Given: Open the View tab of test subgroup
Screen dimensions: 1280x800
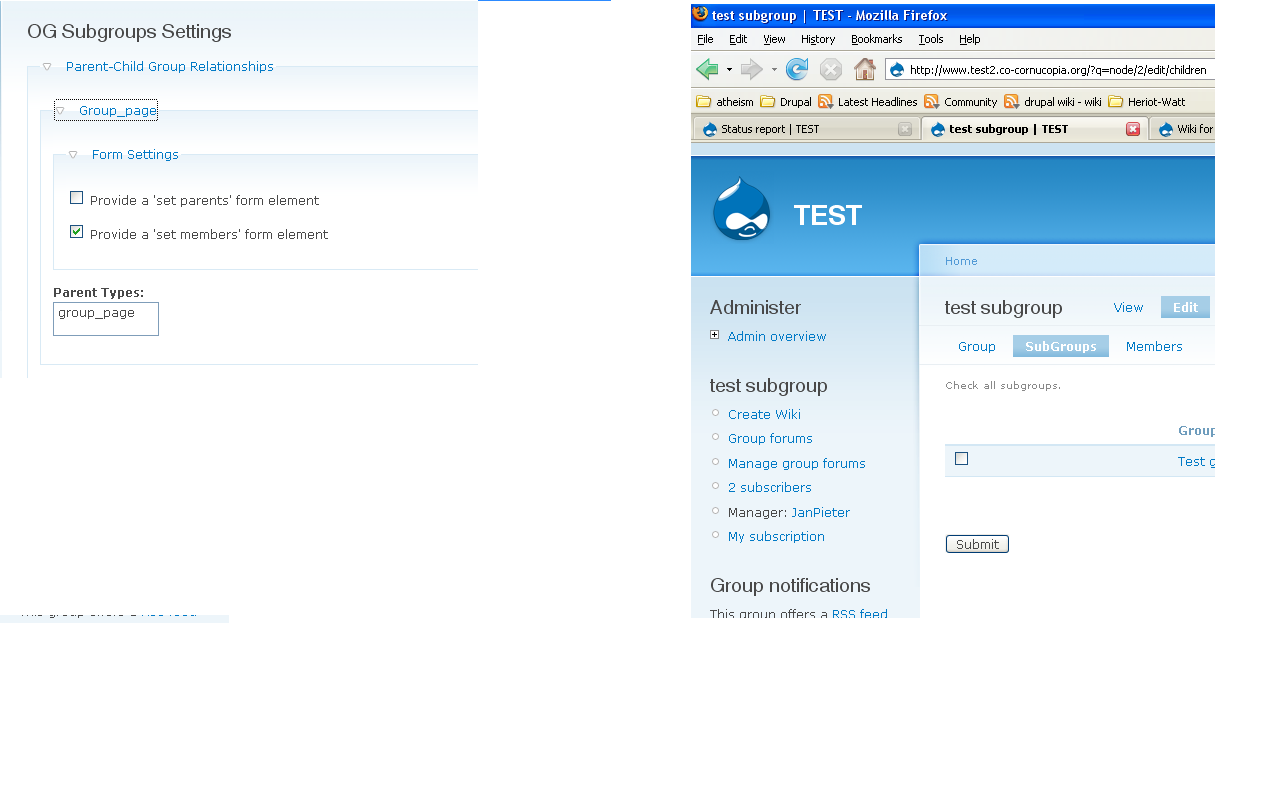Looking at the screenshot, I should tap(1128, 308).
